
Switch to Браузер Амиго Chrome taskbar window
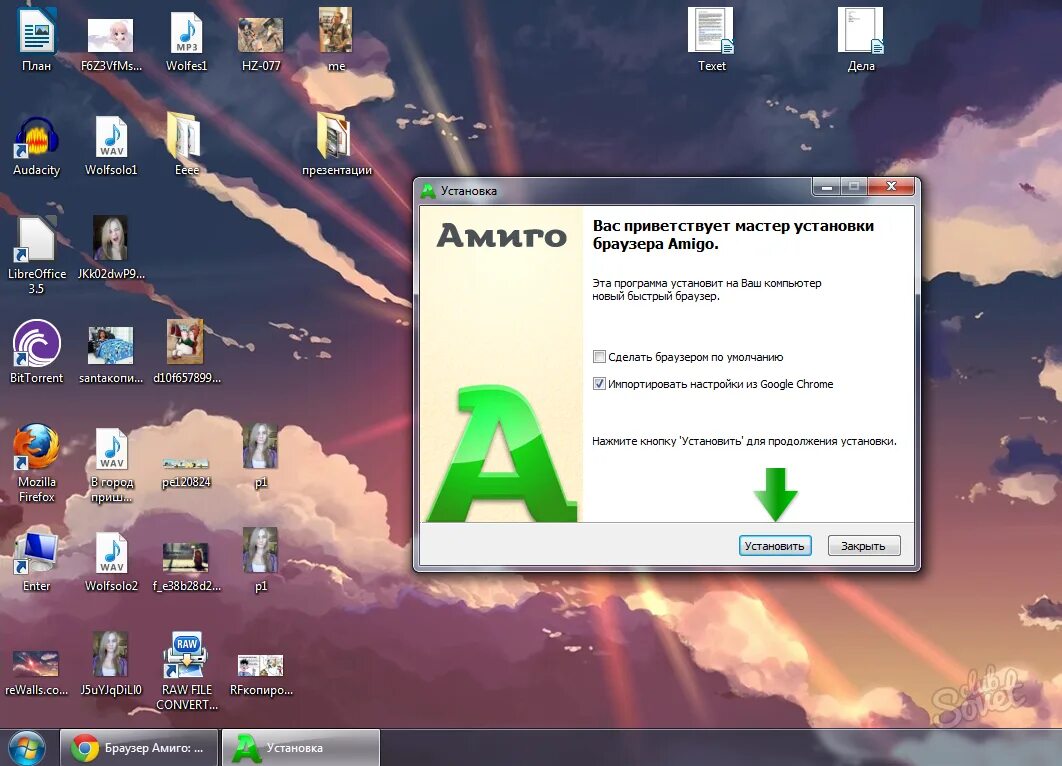(x=139, y=748)
